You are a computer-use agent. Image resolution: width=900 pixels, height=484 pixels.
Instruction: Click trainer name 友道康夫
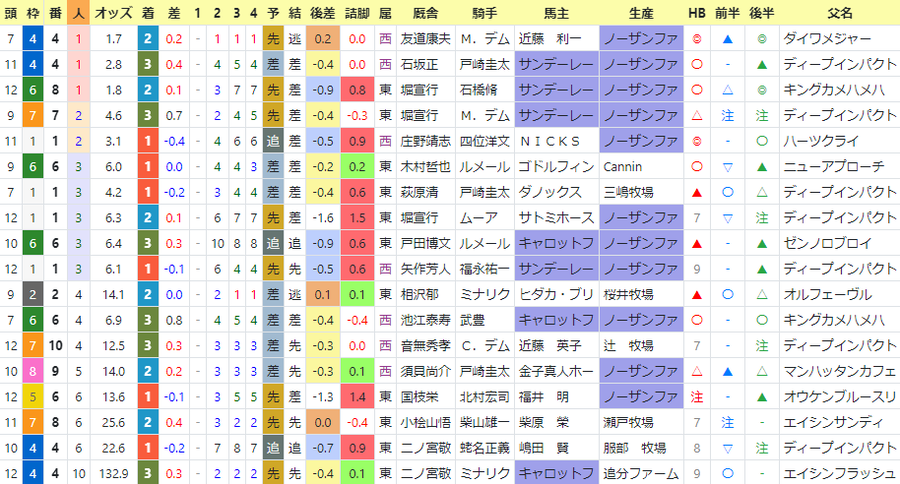coord(425,38)
